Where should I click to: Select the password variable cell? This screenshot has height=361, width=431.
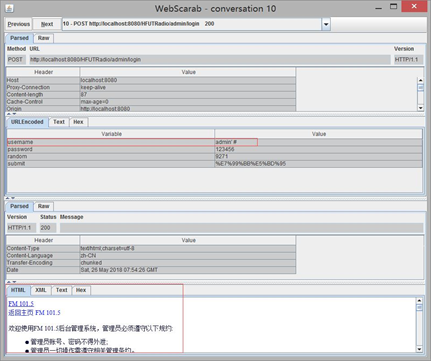(x=111, y=149)
